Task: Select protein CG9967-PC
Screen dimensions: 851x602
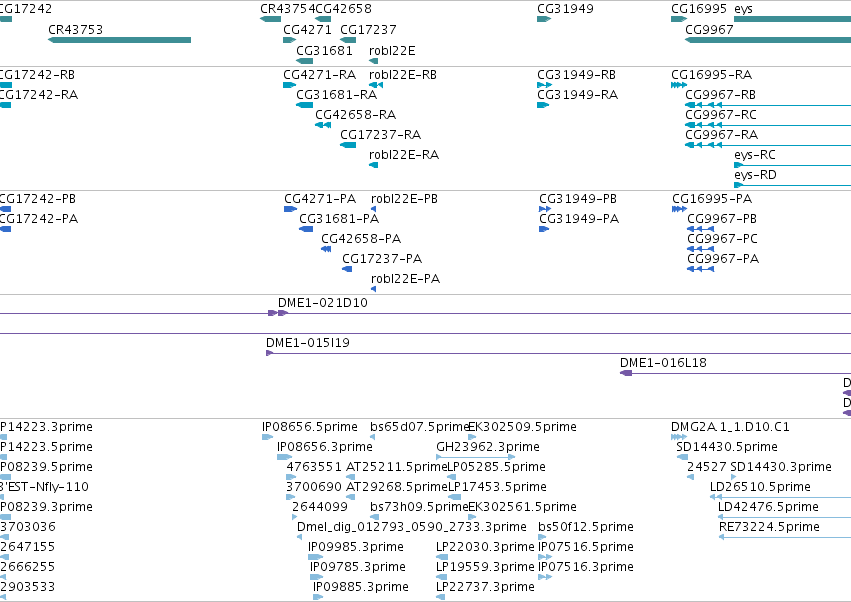Action: tap(722, 239)
